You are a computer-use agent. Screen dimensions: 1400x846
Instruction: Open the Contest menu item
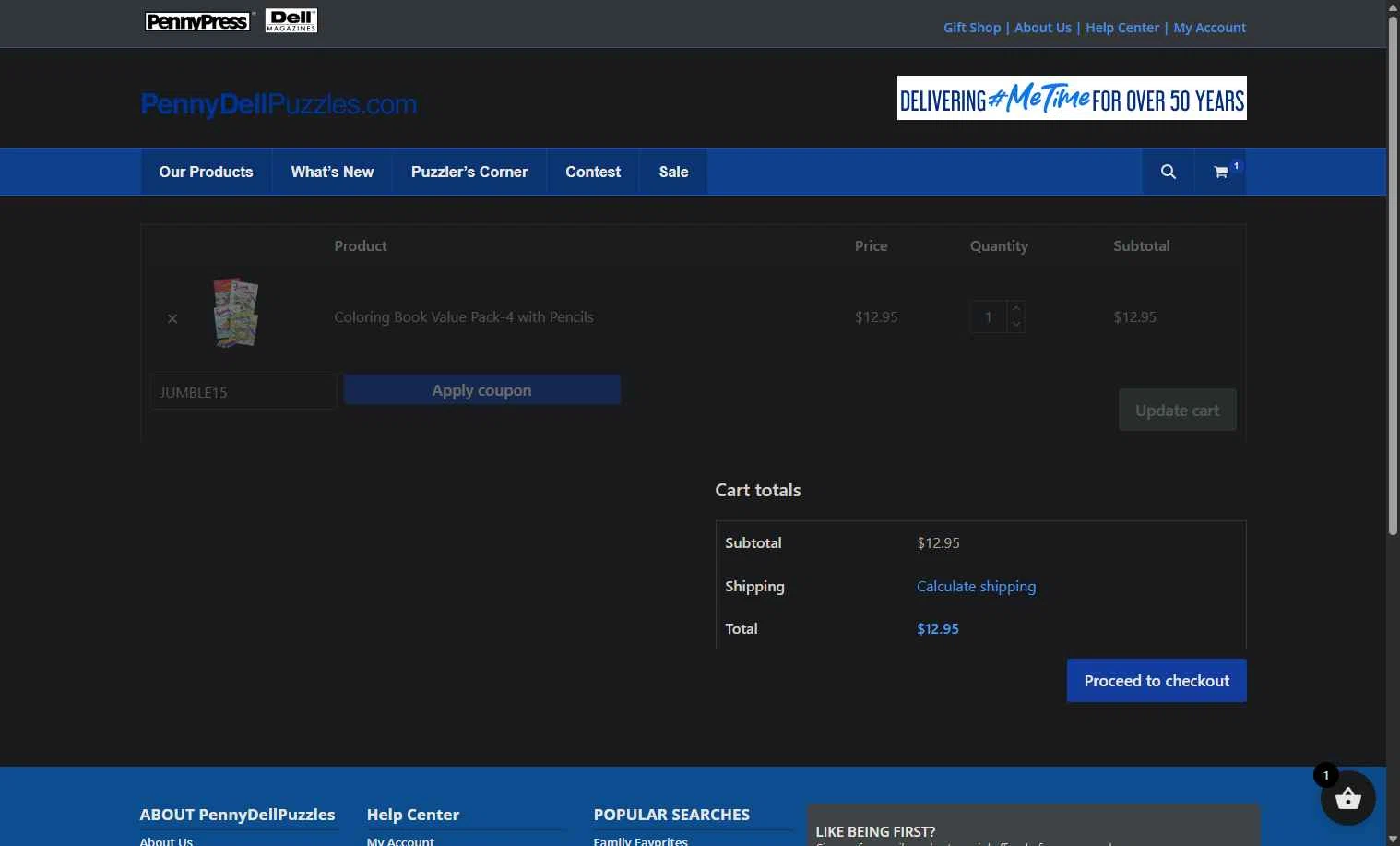click(593, 172)
